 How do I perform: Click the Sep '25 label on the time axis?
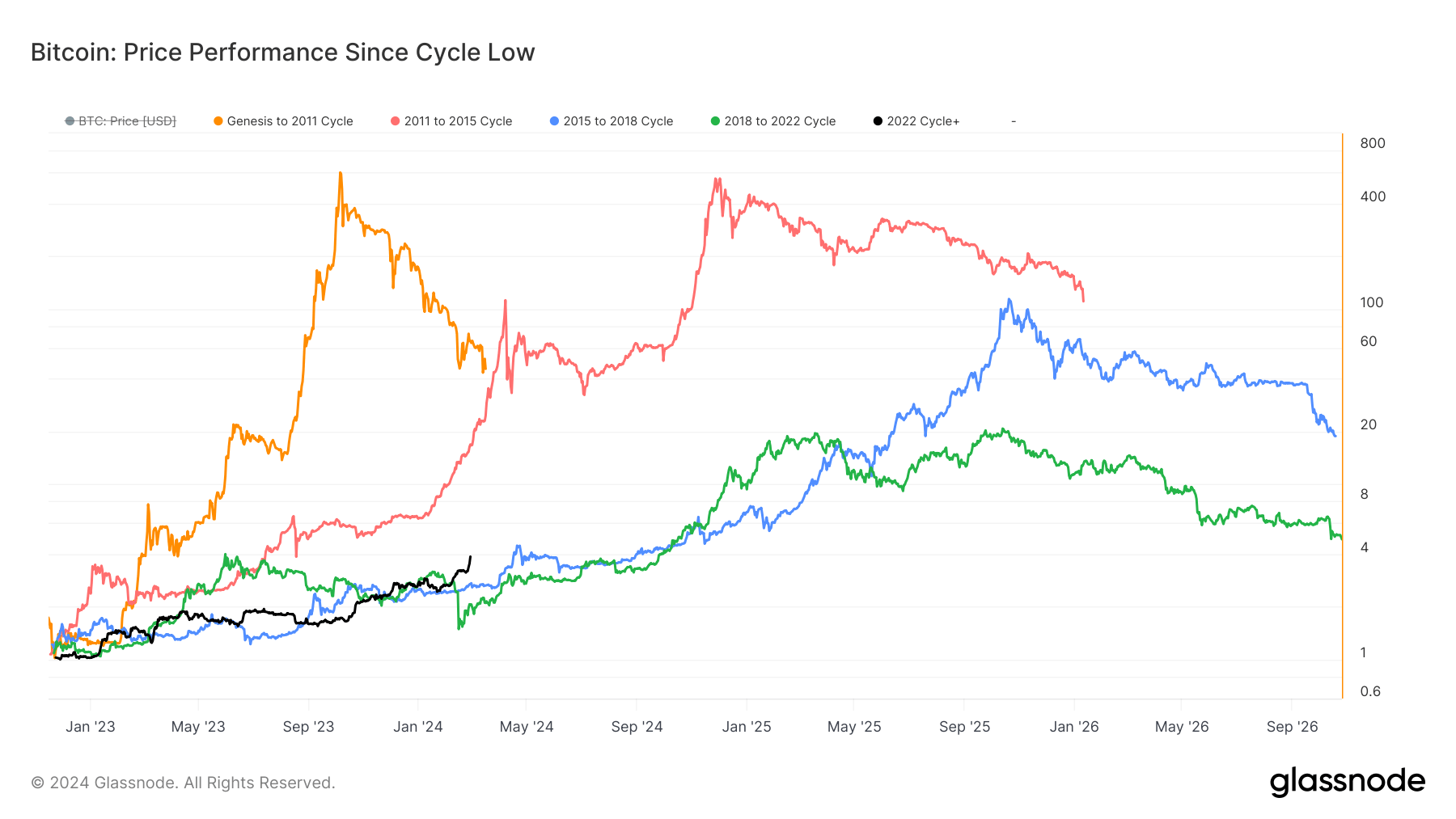pyautogui.click(x=964, y=727)
